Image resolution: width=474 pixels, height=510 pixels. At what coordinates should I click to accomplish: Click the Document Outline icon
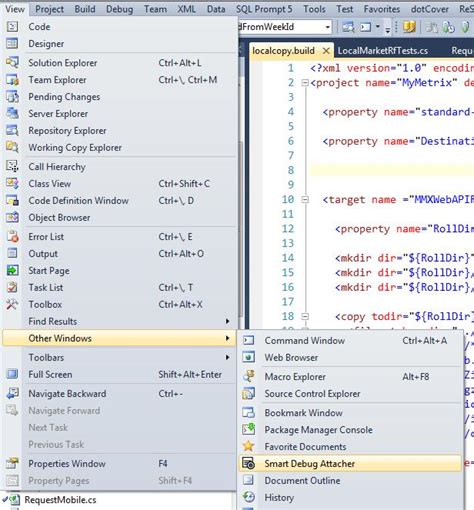pos(249,480)
